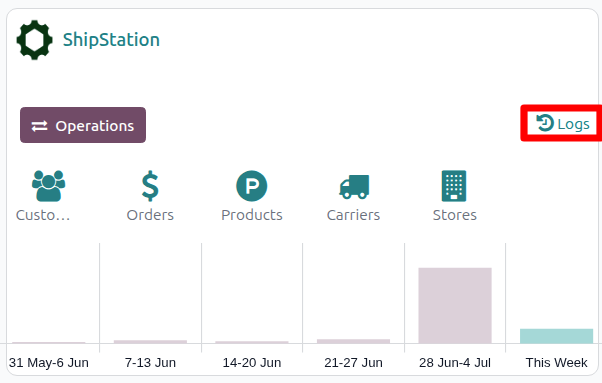Click the Orders dollar sign icon
This screenshot has width=602, height=383.
coord(150,186)
